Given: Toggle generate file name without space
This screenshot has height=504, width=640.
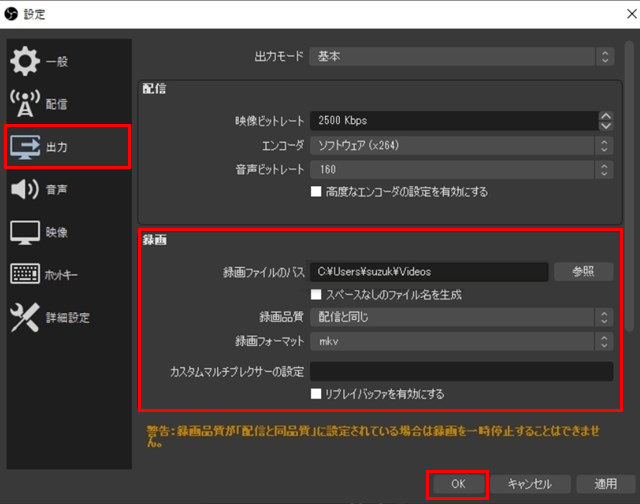Looking at the screenshot, I should [317, 295].
